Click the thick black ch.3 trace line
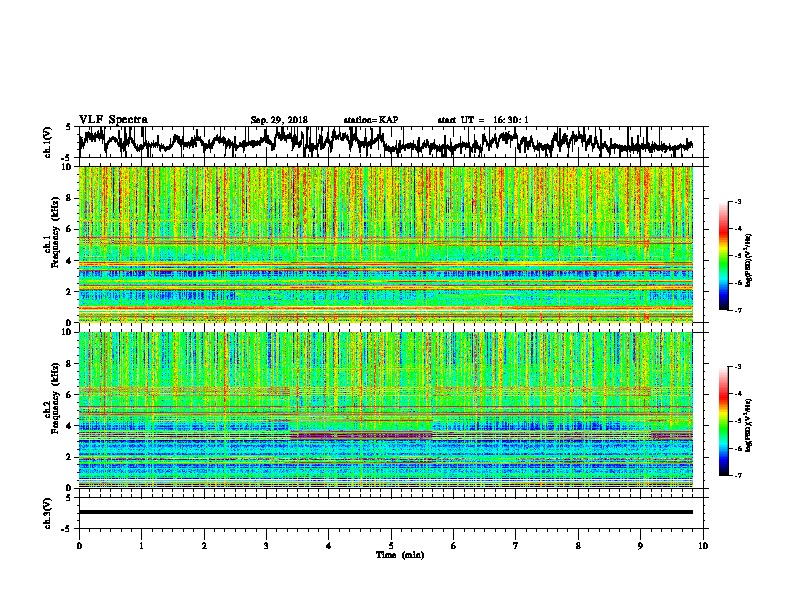 (385, 512)
